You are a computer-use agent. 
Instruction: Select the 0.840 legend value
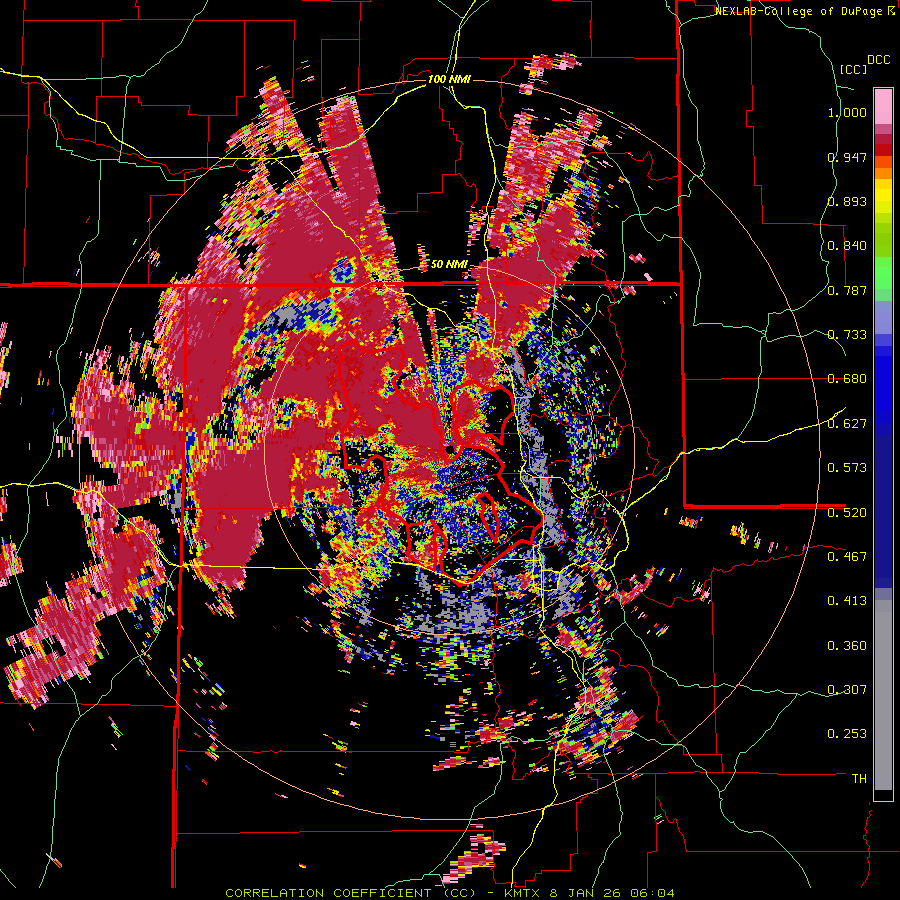(x=847, y=246)
